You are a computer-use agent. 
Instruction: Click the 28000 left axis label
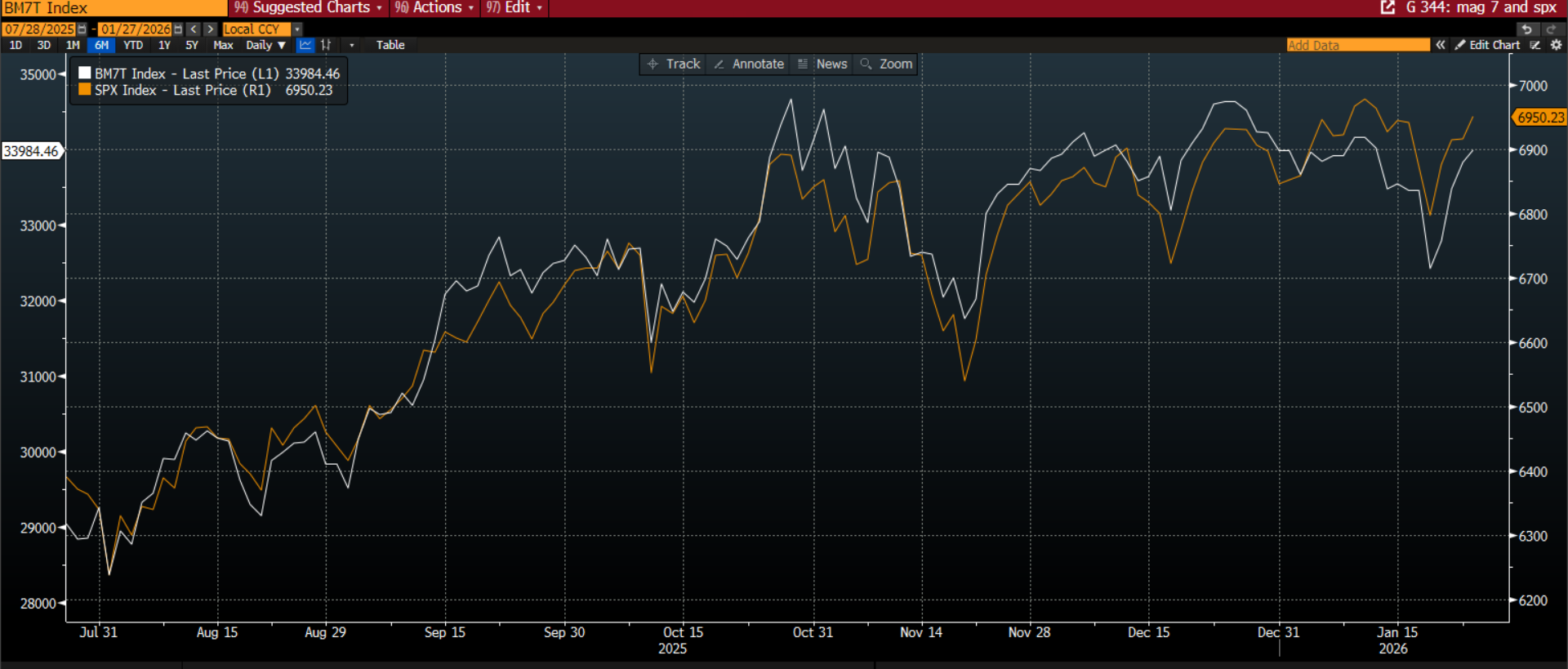(x=38, y=604)
